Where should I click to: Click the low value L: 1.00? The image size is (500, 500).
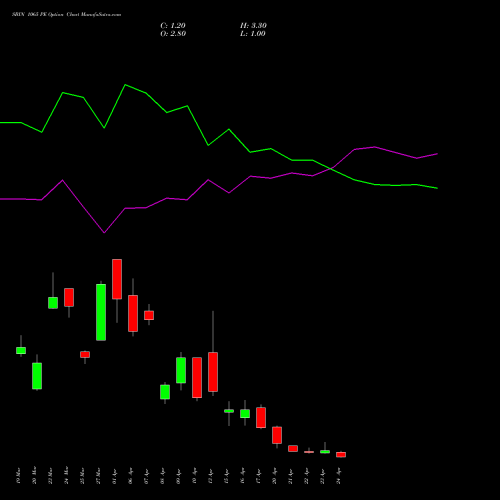(x=253, y=34)
